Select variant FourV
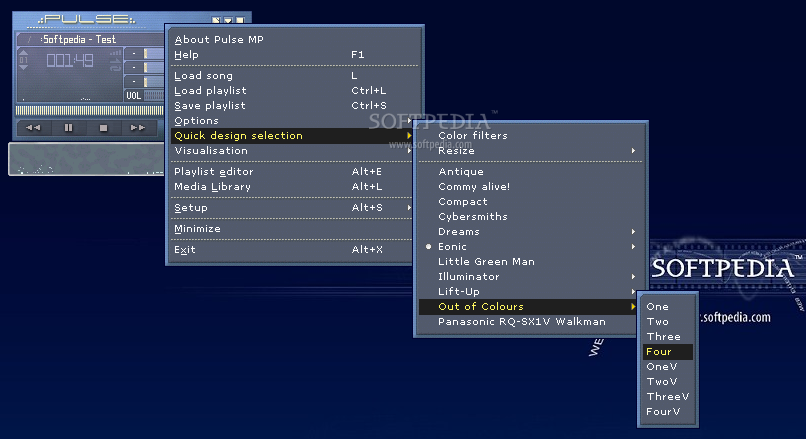Viewport: 806px width, 439px height. pos(668,411)
